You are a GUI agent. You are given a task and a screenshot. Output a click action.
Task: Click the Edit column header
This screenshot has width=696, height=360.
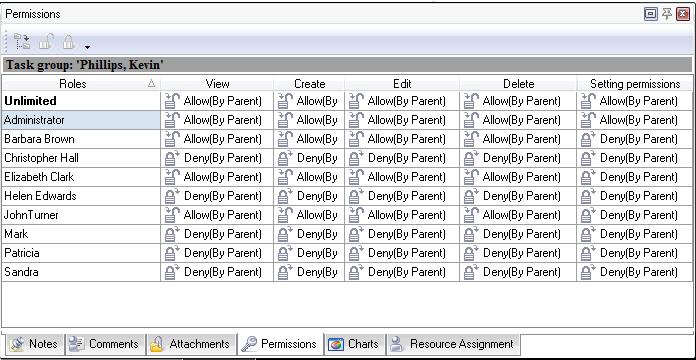tap(402, 83)
